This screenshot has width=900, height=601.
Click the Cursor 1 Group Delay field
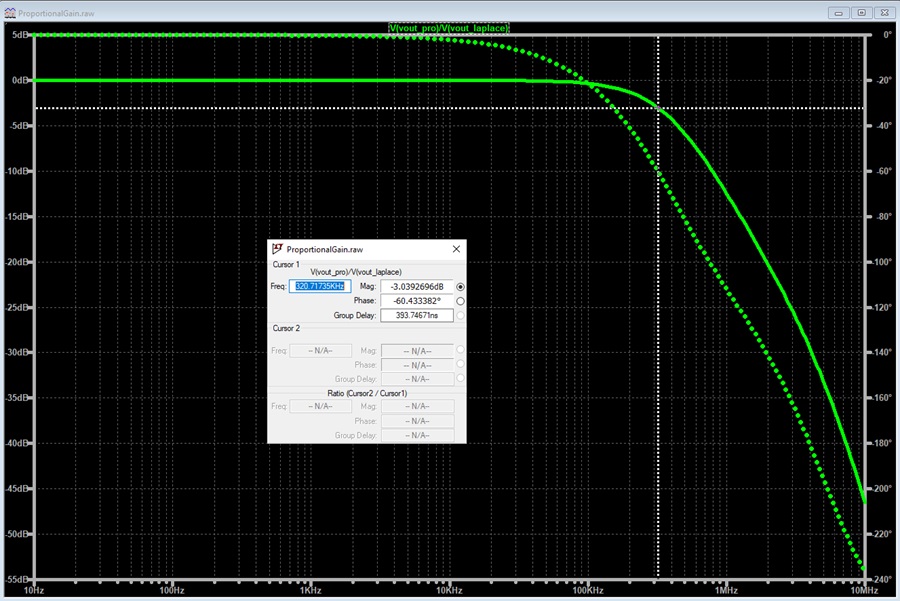pyautogui.click(x=417, y=315)
